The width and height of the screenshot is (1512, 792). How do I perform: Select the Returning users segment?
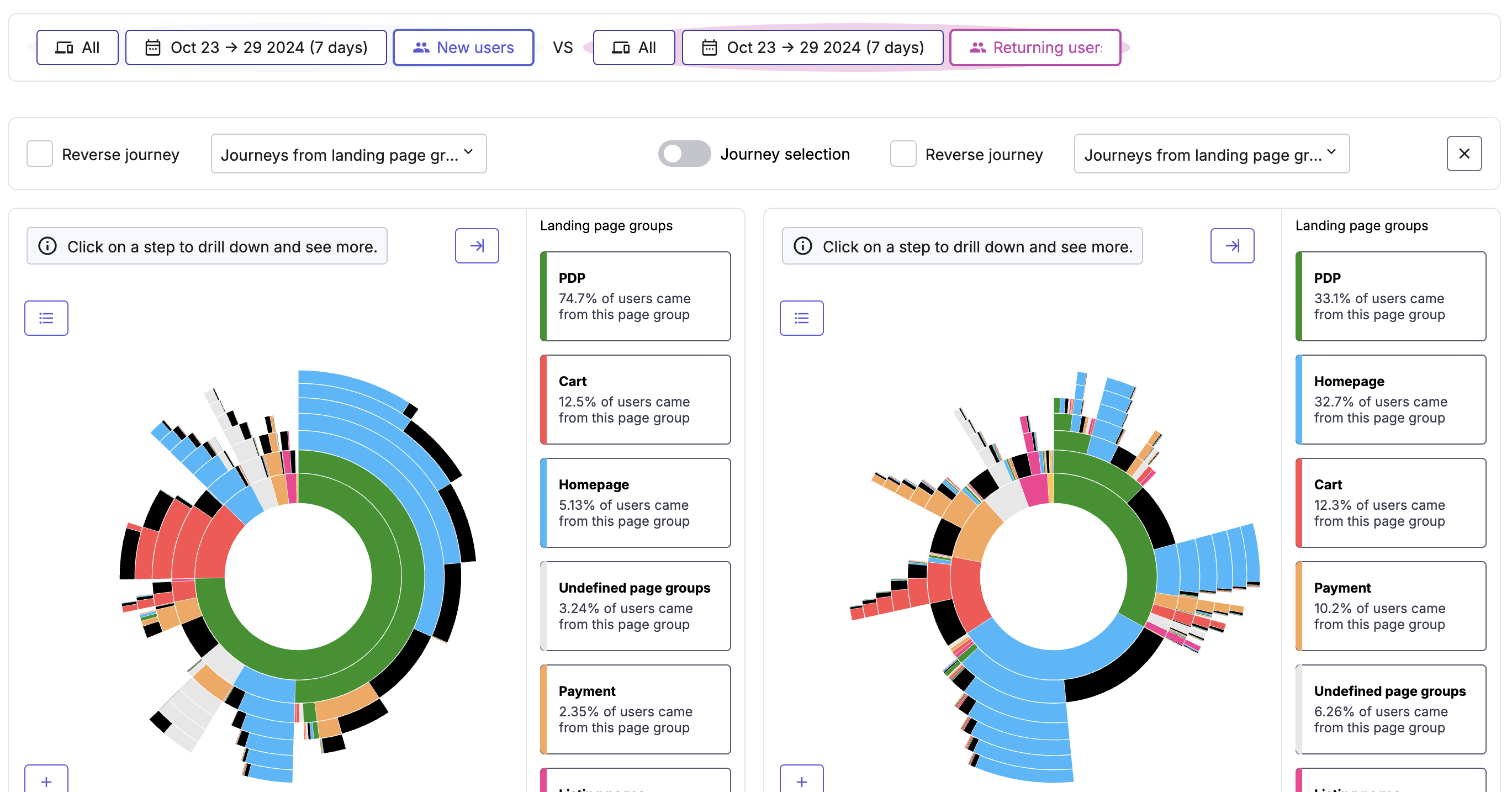pyautogui.click(x=1035, y=47)
